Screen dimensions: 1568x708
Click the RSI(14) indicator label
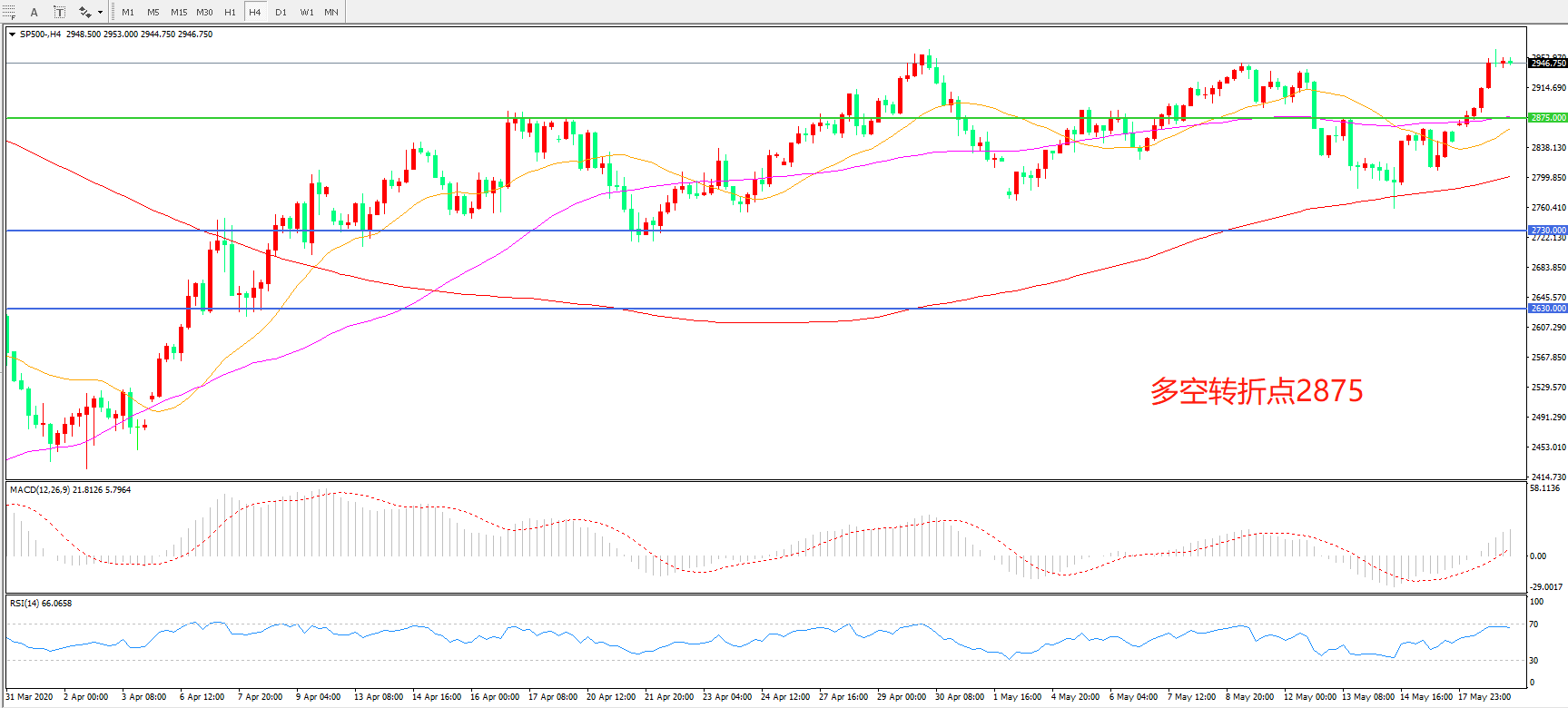pos(41,604)
